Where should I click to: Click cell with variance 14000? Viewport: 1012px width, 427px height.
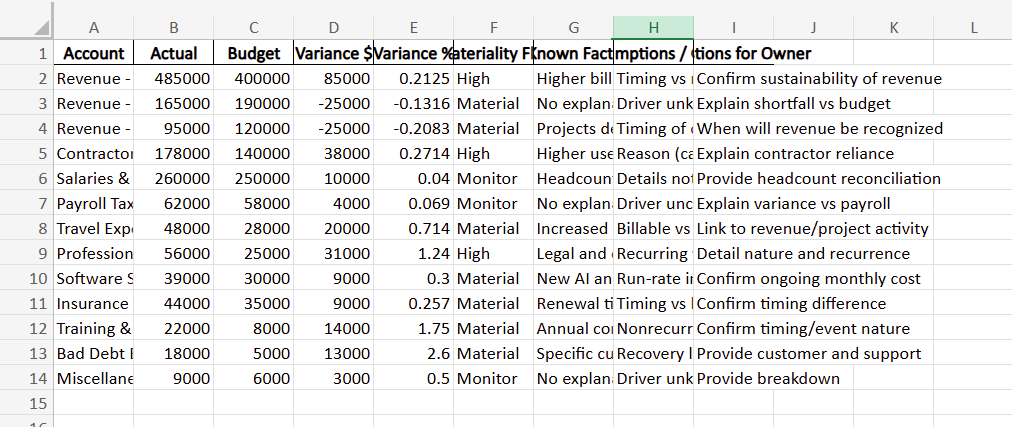334,328
